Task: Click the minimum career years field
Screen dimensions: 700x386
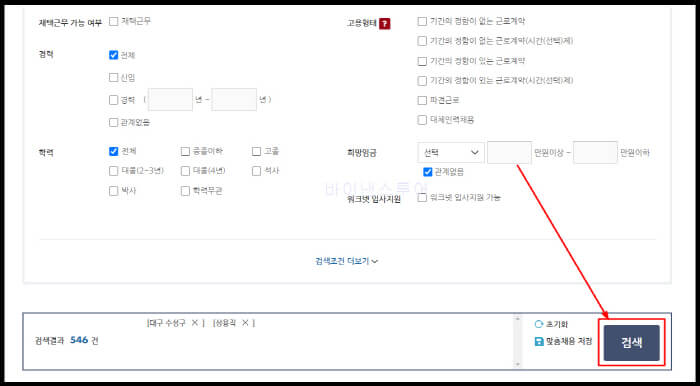Action: (x=170, y=100)
